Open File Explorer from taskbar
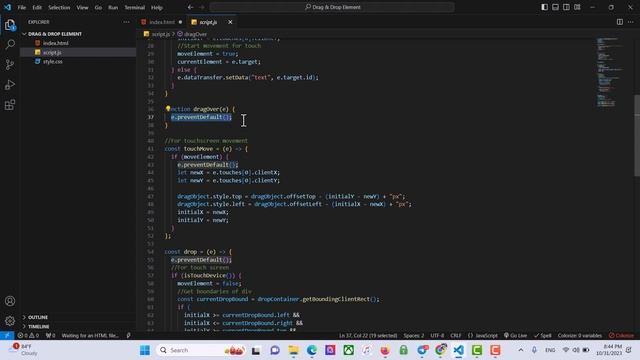The width and height of the screenshot is (640, 360). coord(293,350)
